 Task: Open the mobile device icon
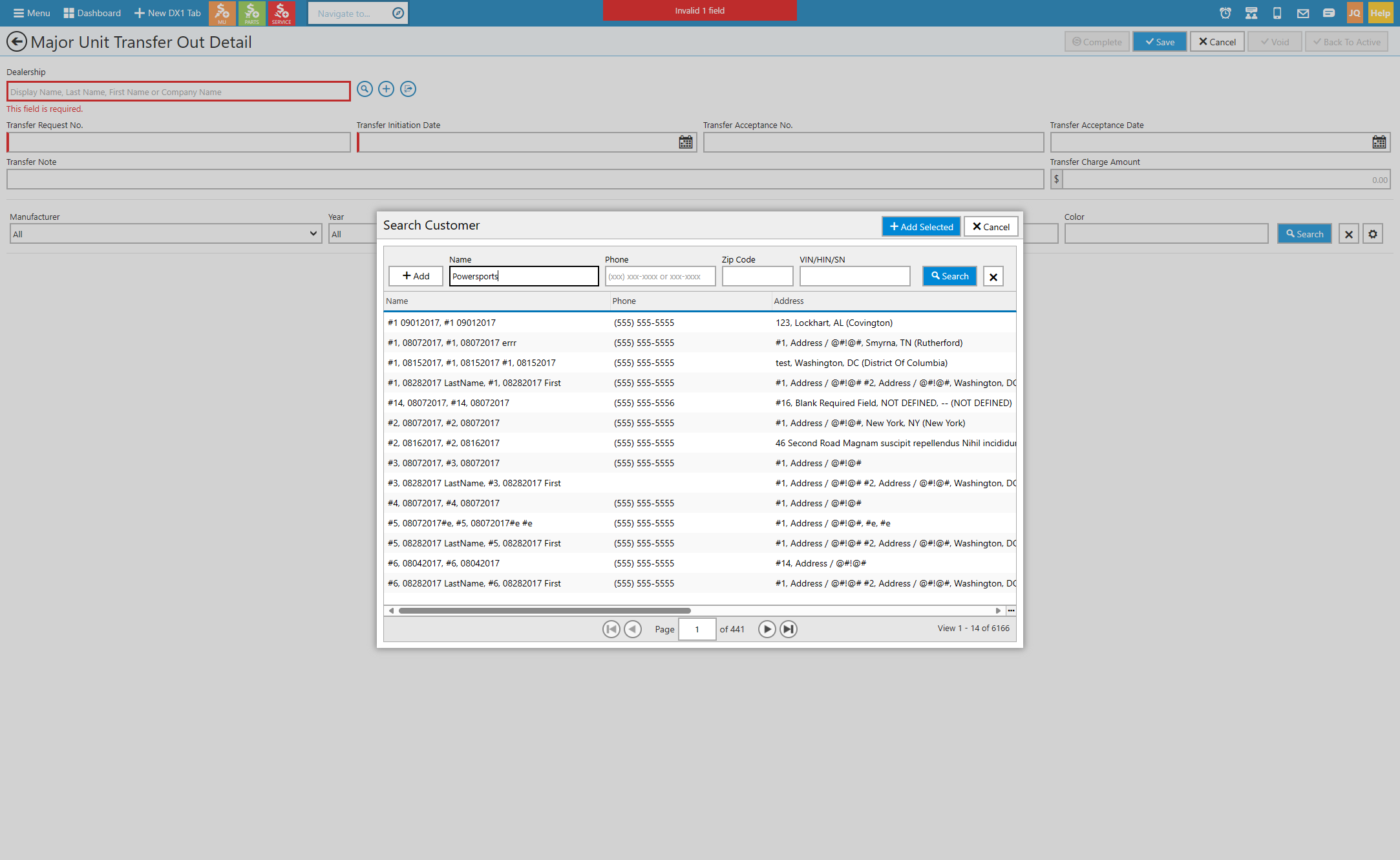coord(1277,13)
